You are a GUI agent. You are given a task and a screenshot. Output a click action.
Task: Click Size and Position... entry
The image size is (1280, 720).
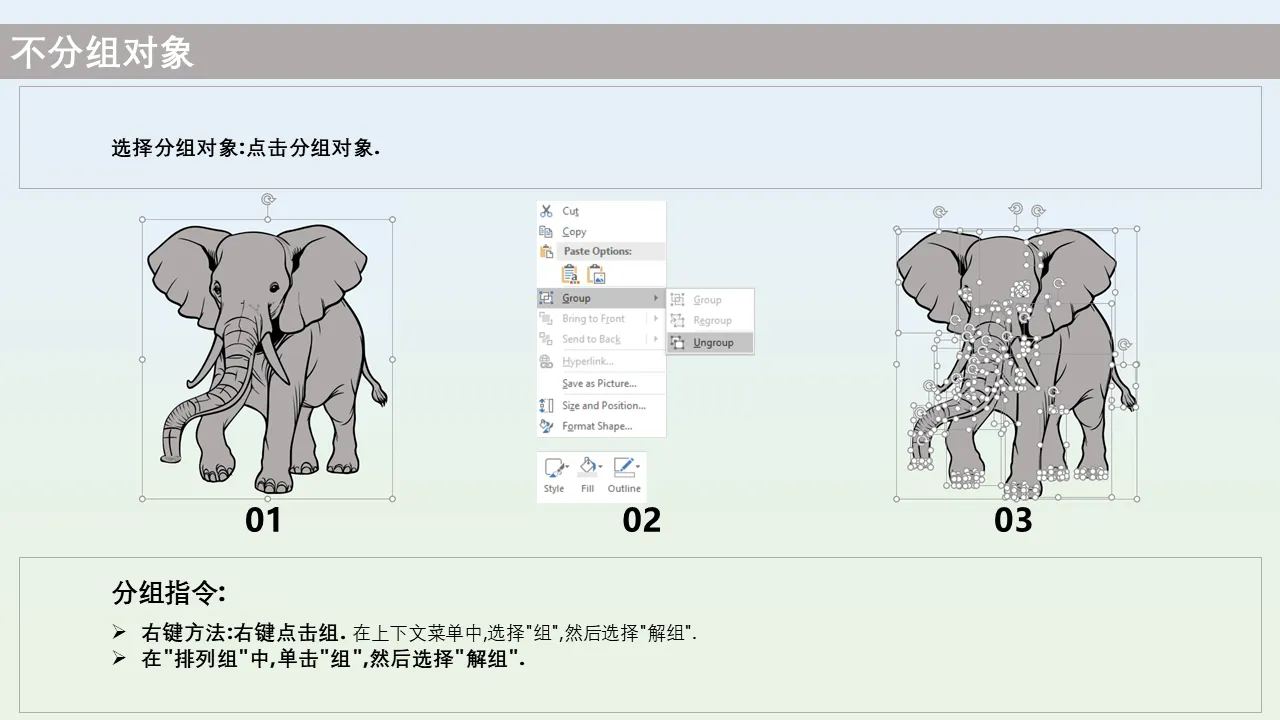603,405
